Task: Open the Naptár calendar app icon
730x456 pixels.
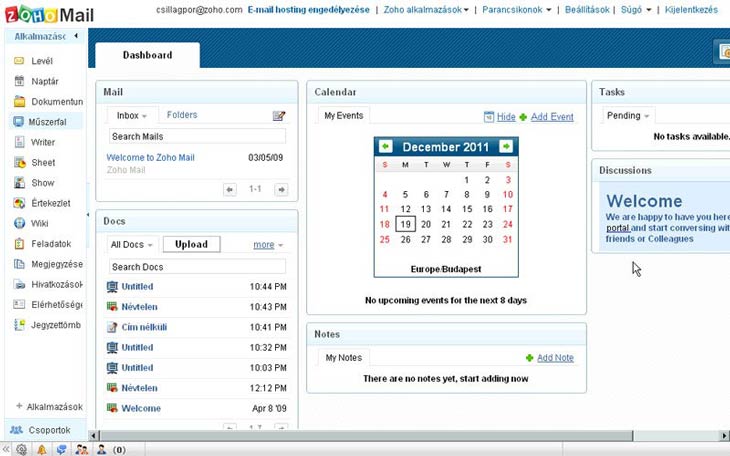Action: [x=19, y=81]
